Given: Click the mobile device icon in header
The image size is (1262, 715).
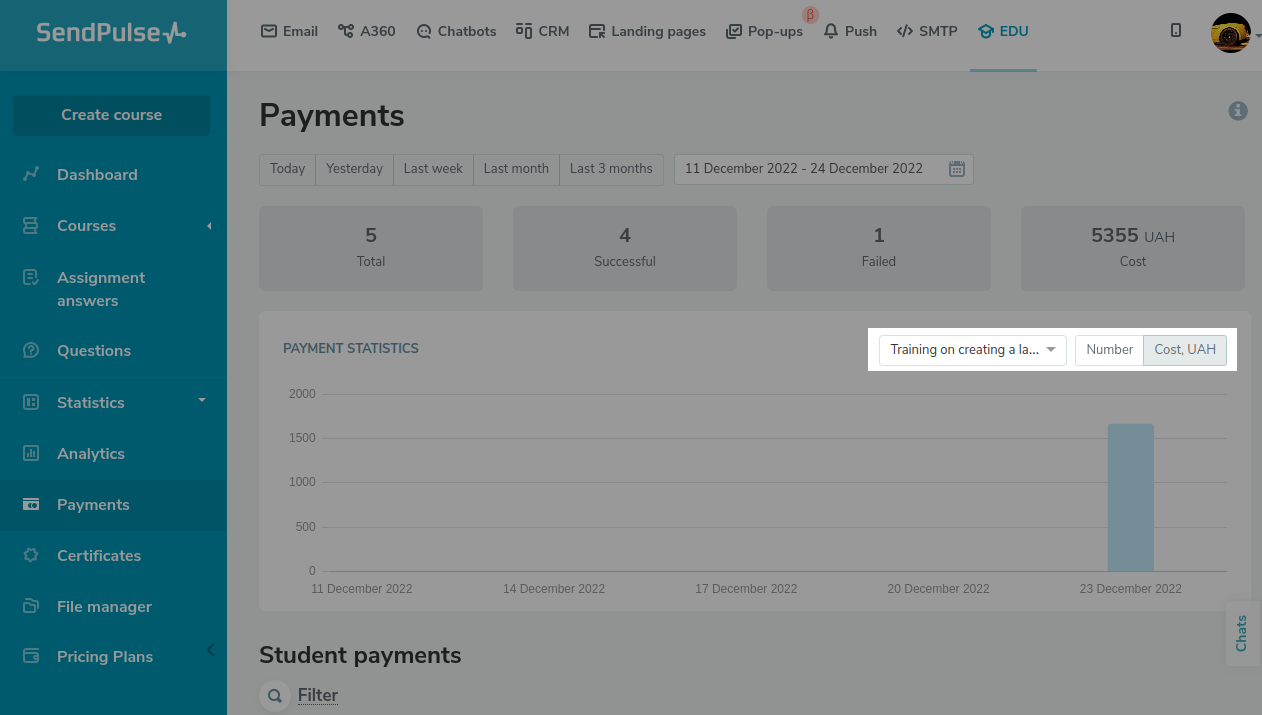Looking at the screenshot, I should (x=1176, y=31).
